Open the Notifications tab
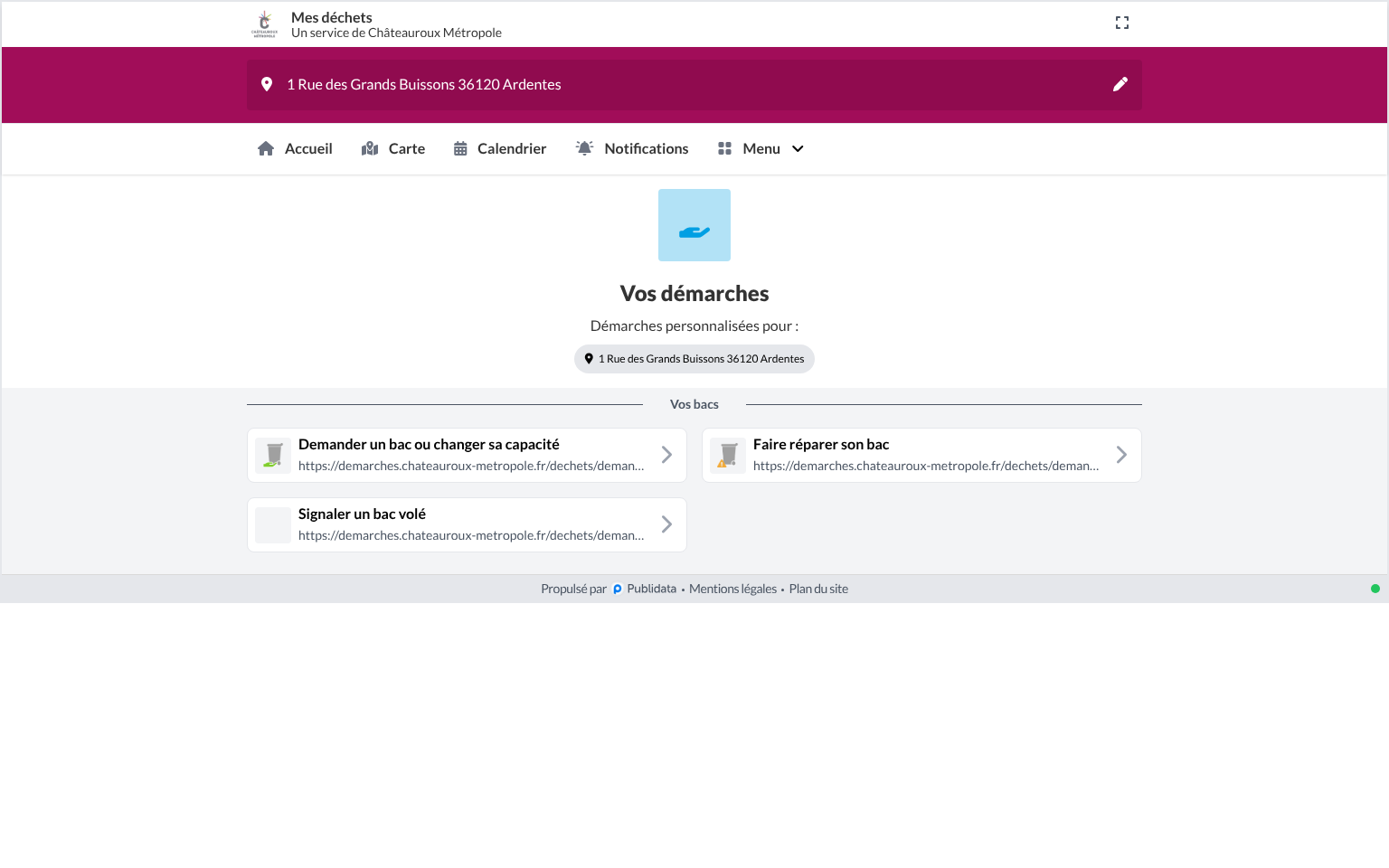Viewport: 1389px width, 868px height. [632, 149]
